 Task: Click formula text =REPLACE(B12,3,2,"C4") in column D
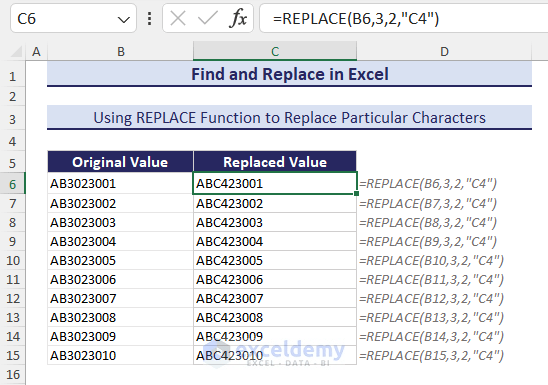432,299
